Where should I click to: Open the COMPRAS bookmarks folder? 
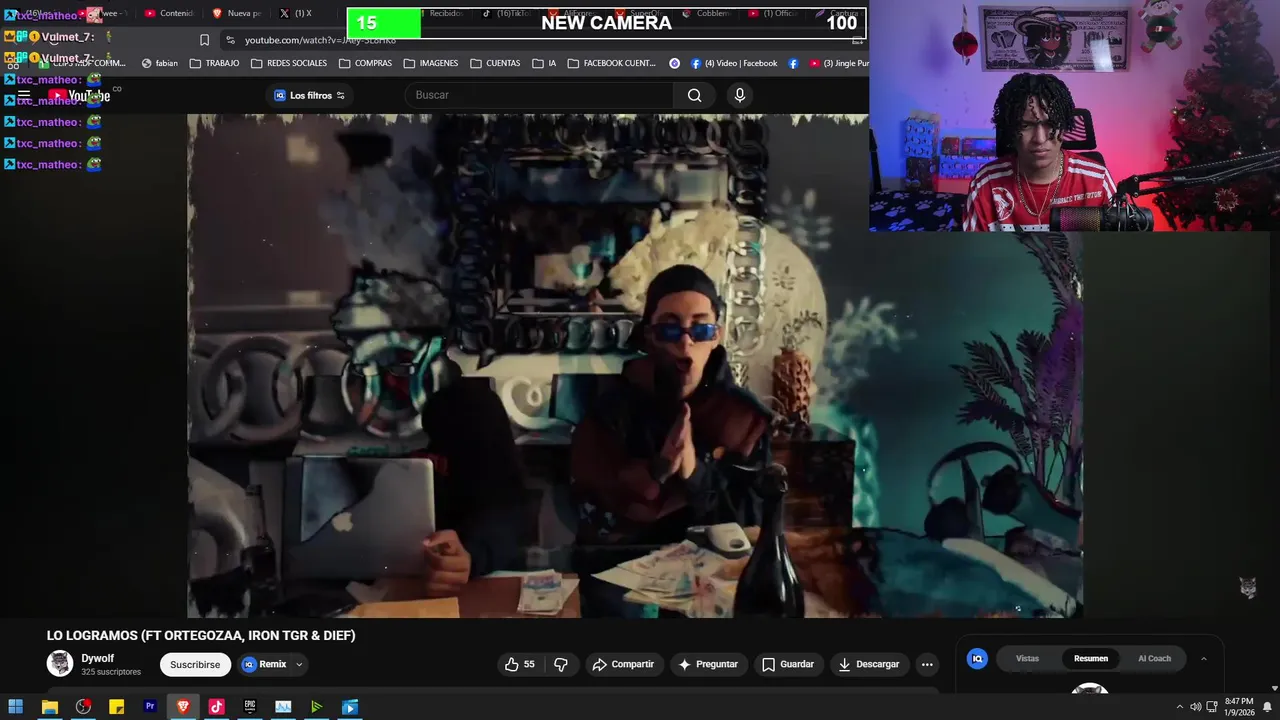pos(366,63)
